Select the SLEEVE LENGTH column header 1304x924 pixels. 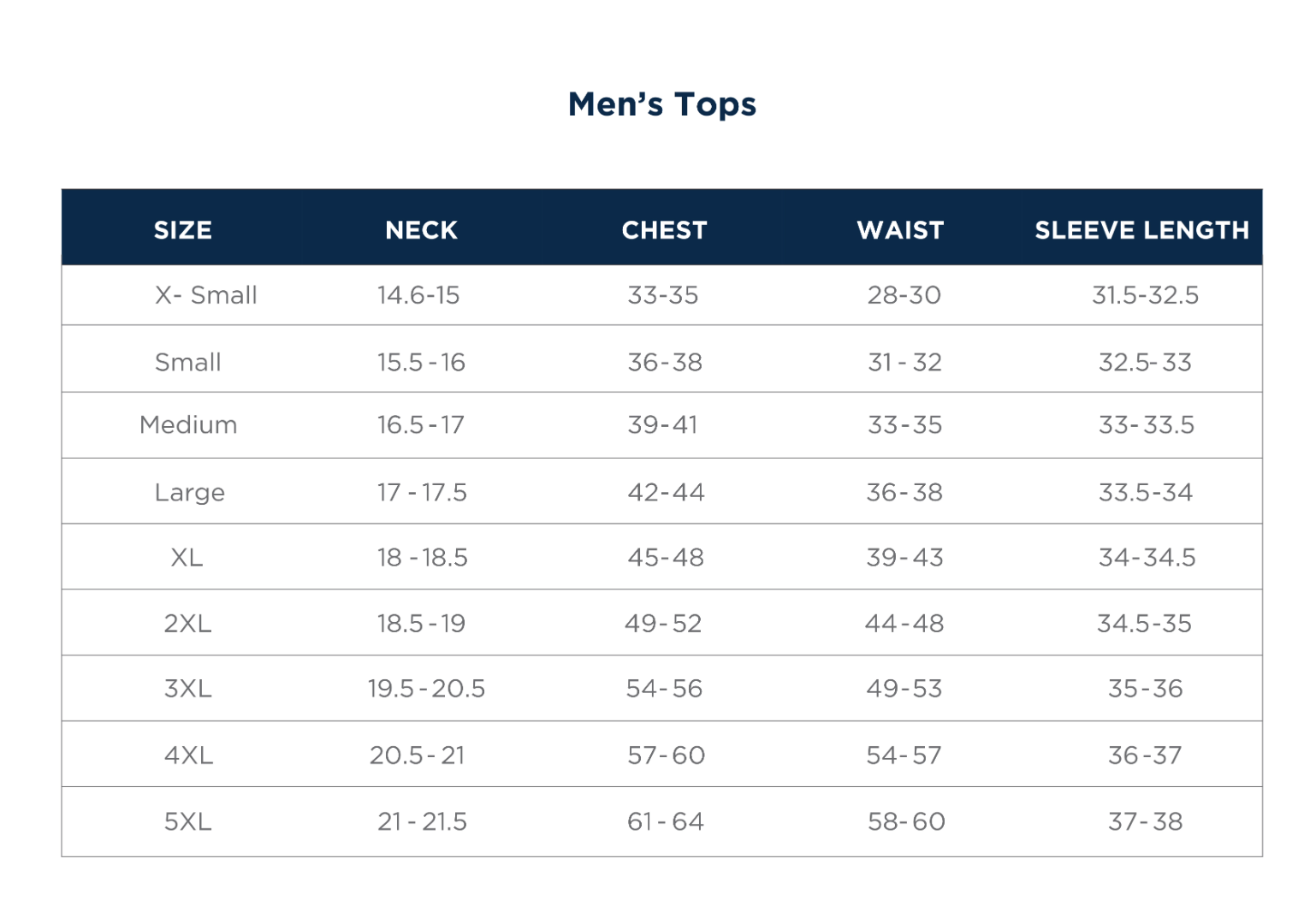click(1141, 230)
